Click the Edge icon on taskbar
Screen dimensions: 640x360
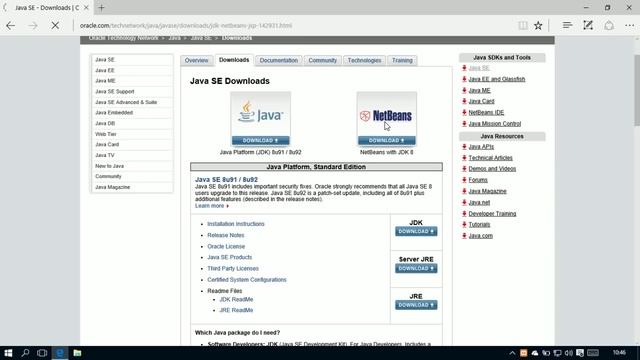[x=60, y=353]
